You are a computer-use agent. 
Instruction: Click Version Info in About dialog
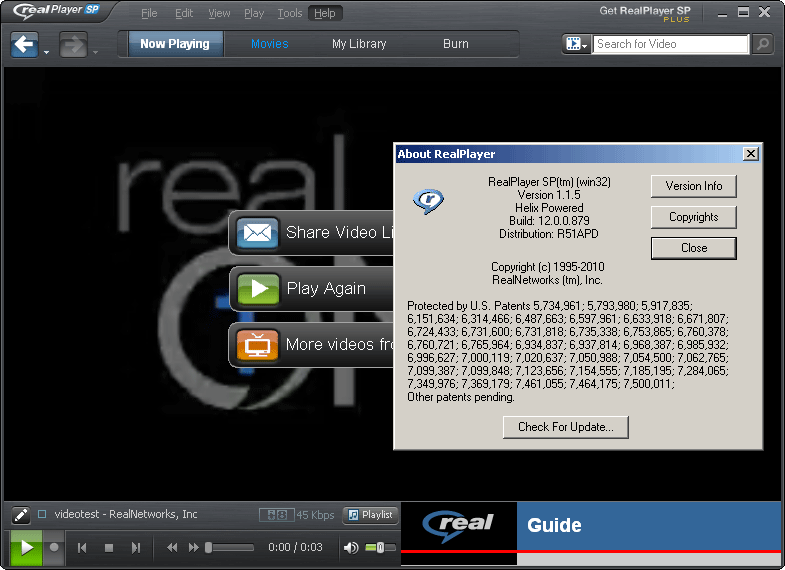coord(693,186)
